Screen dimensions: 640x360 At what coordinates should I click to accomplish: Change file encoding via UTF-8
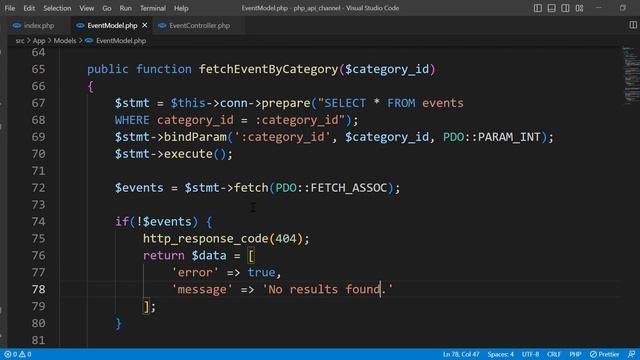tap(530, 354)
